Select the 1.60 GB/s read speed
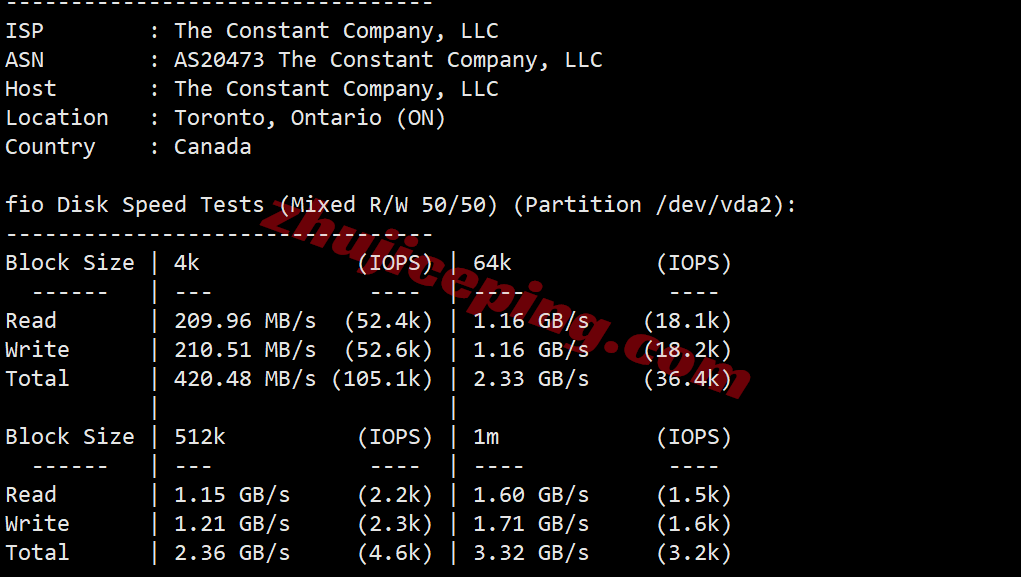 click(x=530, y=495)
